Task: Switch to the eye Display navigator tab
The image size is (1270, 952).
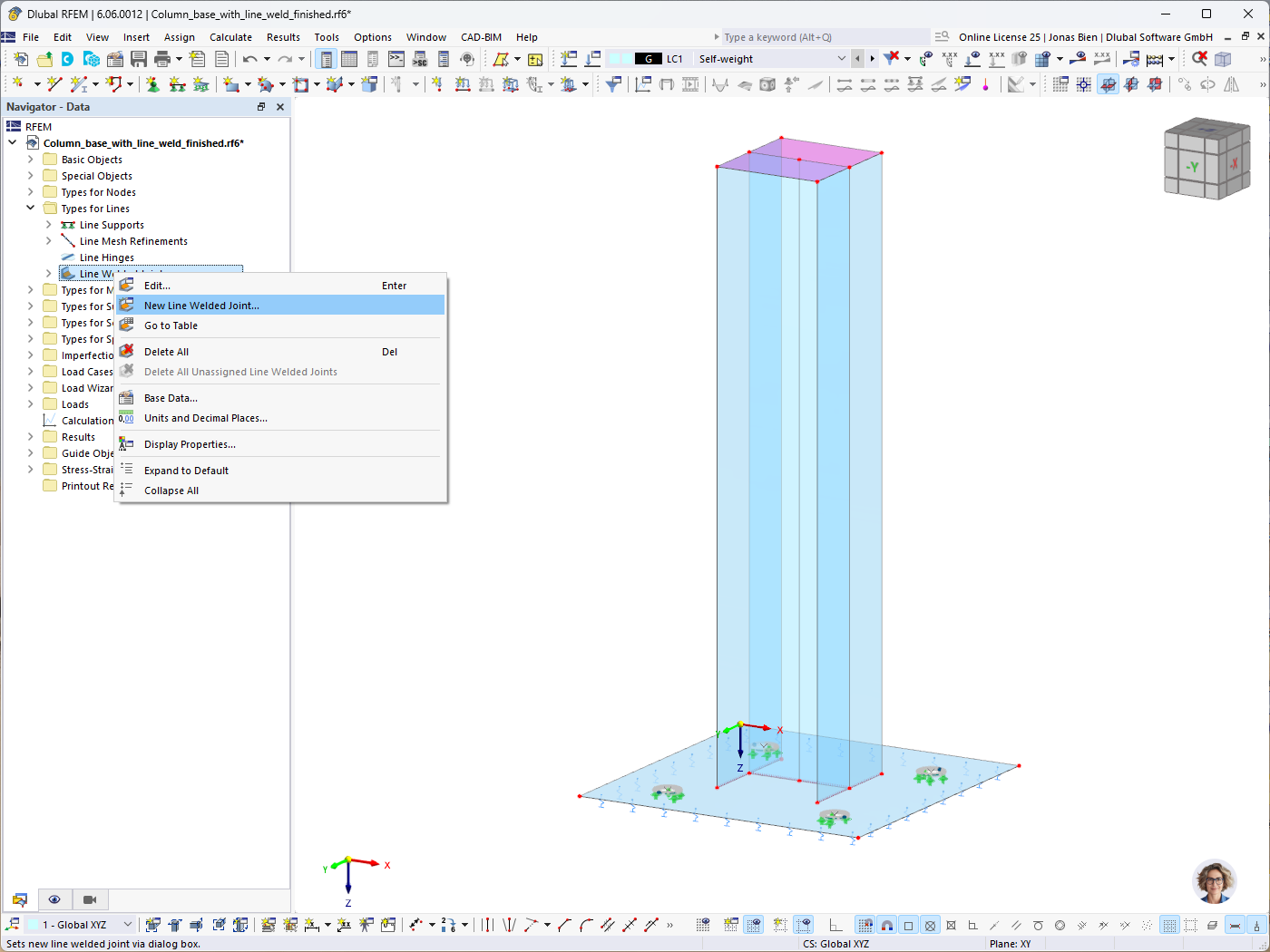Action: (54, 899)
